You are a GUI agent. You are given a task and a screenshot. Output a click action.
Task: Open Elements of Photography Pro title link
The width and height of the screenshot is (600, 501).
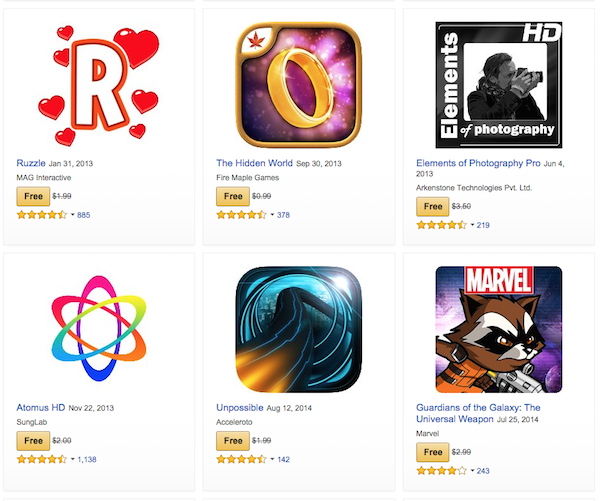tap(478, 163)
